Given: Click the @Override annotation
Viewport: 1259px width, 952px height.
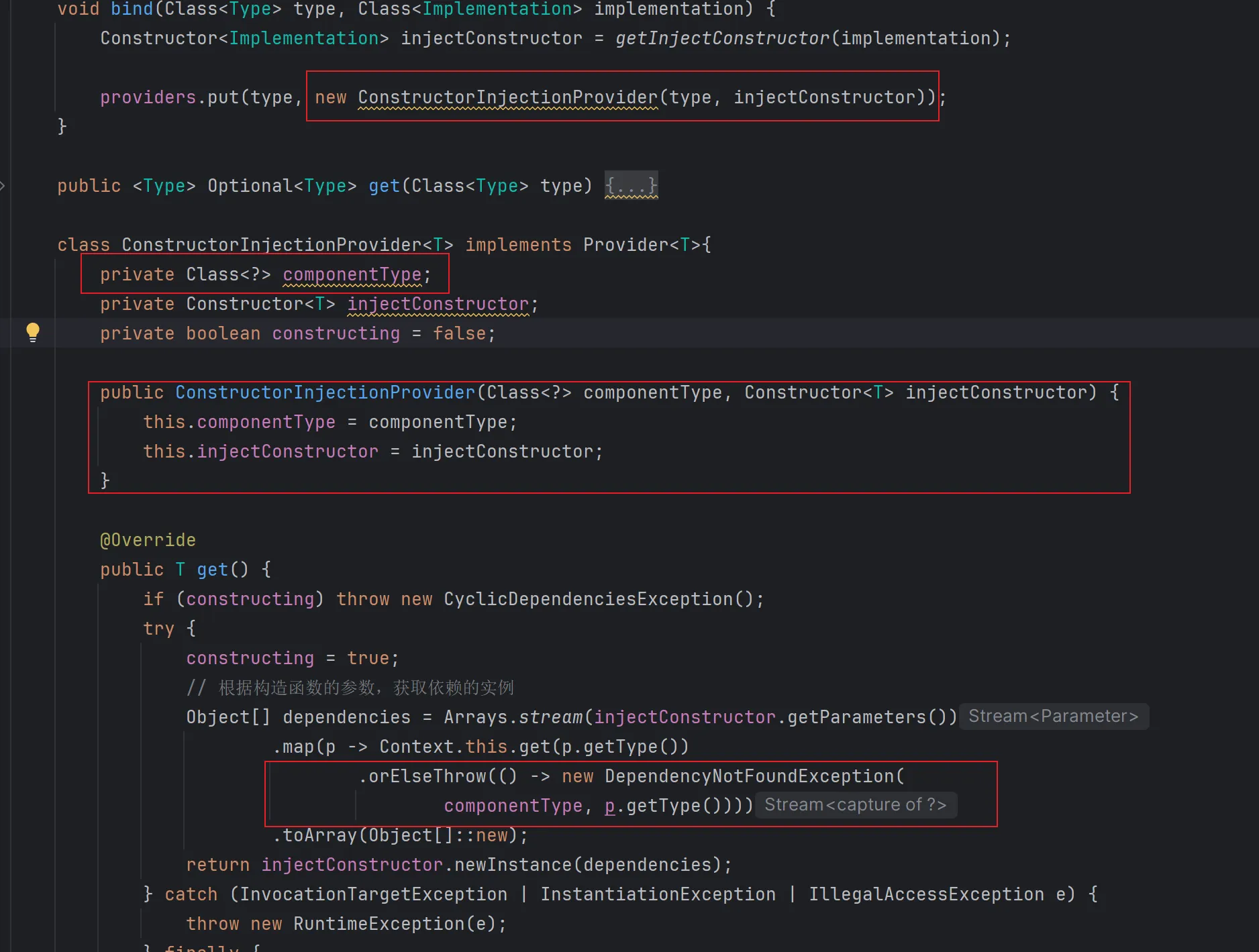Looking at the screenshot, I should [148, 540].
